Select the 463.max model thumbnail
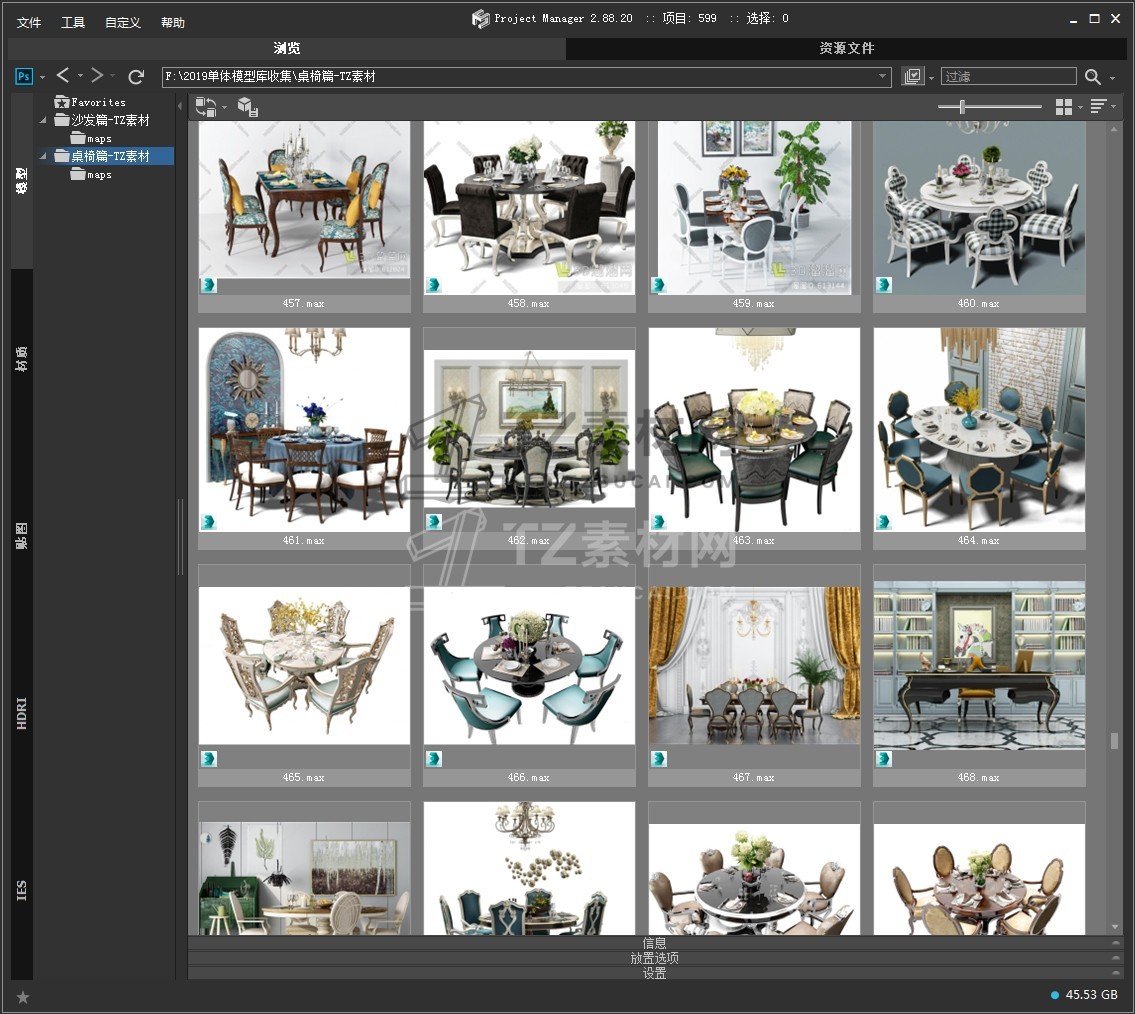The width and height of the screenshot is (1135, 1014). pyautogui.click(x=754, y=430)
